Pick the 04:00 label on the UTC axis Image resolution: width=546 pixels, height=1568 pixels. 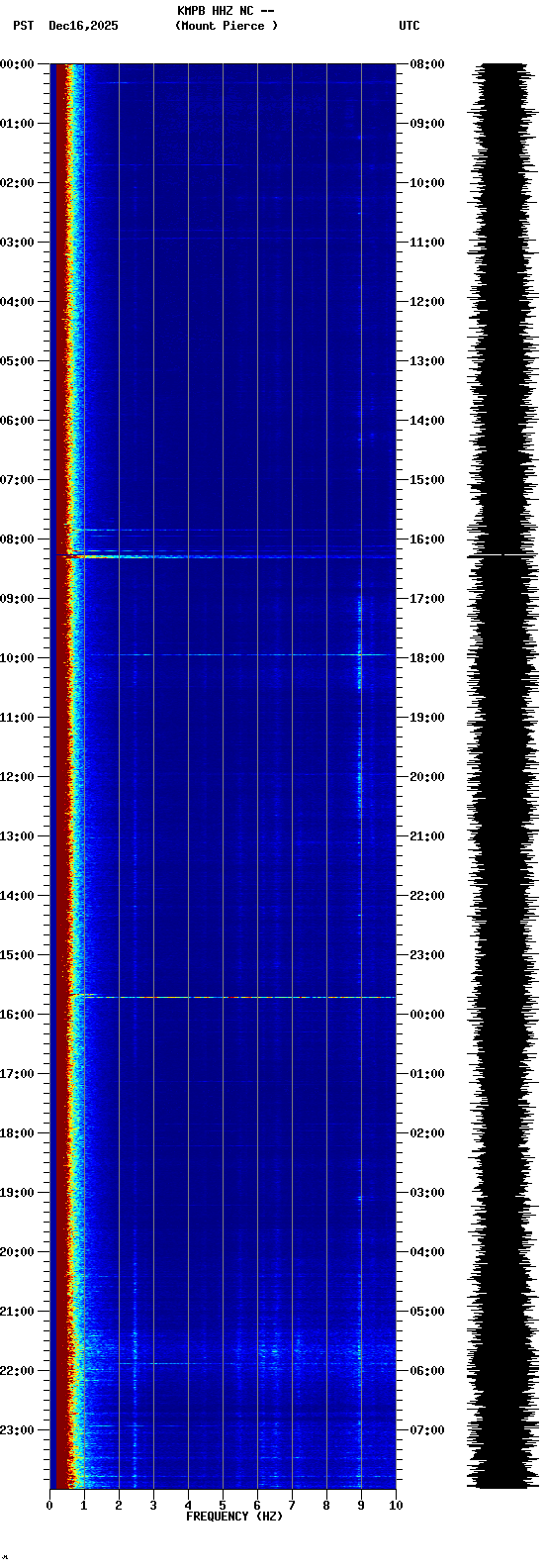(x=426, y=1252)
